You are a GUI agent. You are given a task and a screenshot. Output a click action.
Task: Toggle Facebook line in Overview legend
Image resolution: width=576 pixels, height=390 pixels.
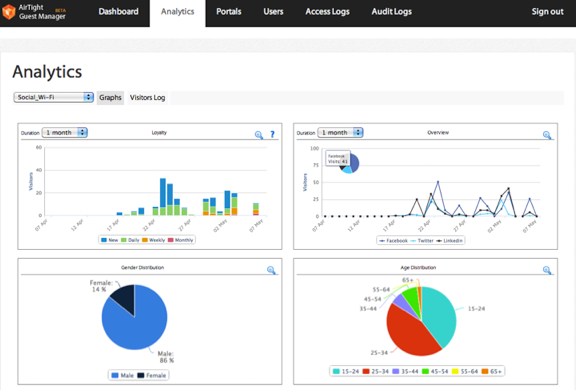tap(393, 241)
